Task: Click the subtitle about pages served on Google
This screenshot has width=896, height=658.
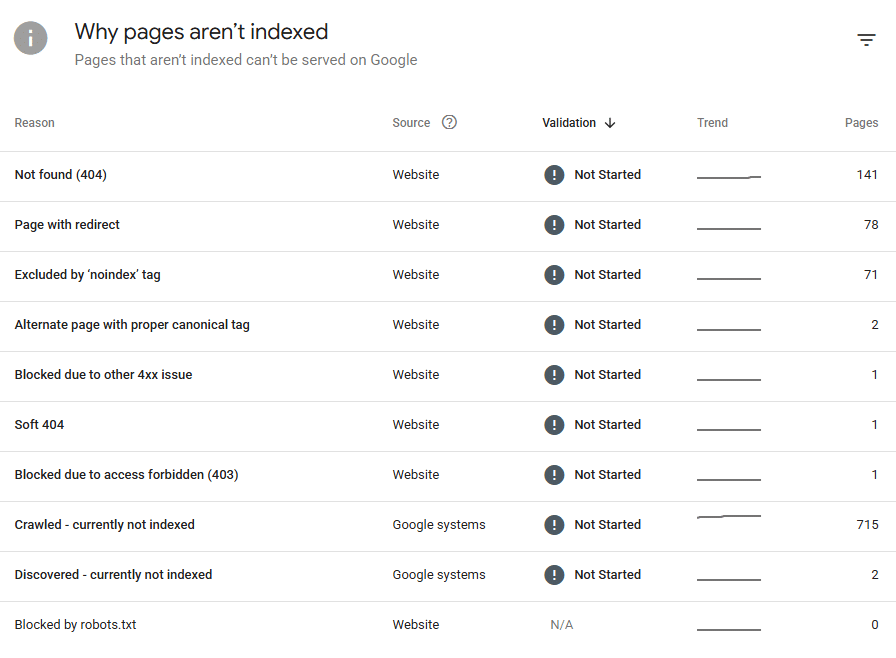Action: click(x=246, y=60)
